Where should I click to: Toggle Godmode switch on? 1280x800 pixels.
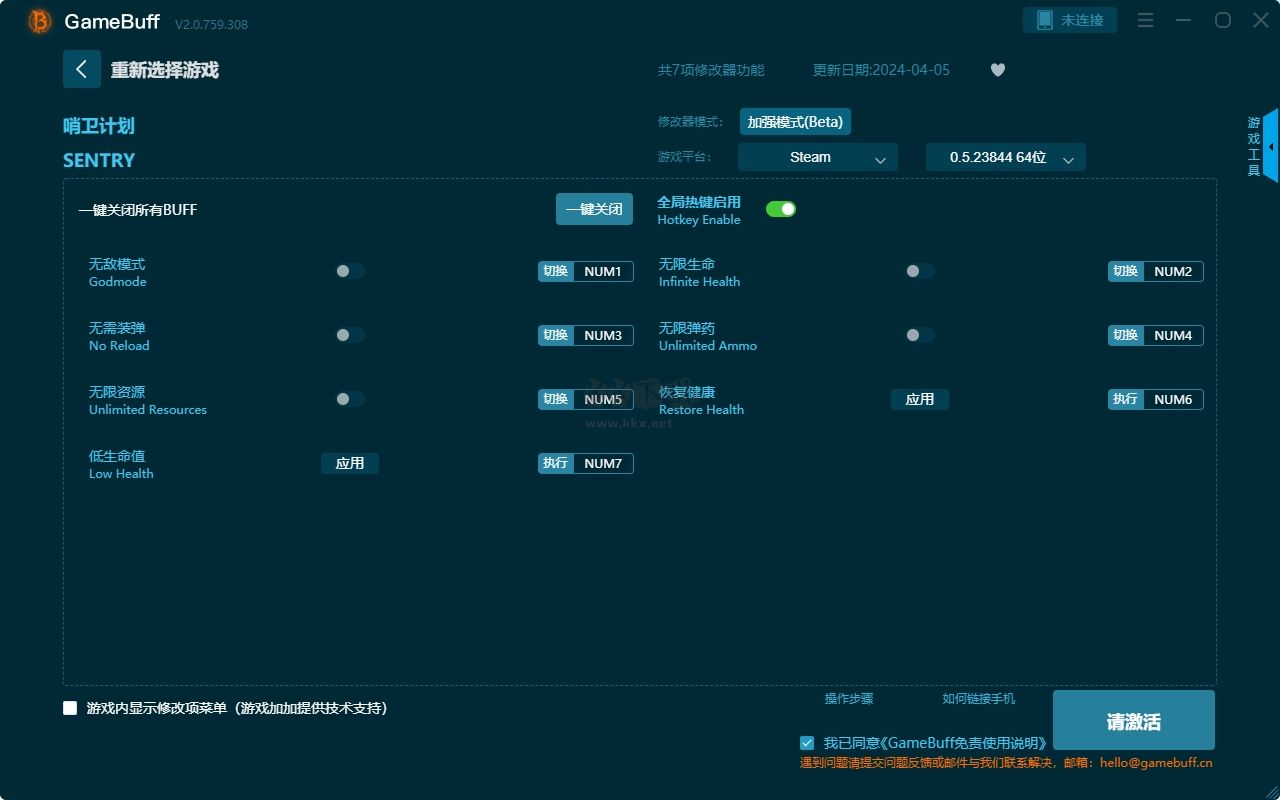[349, 271]
